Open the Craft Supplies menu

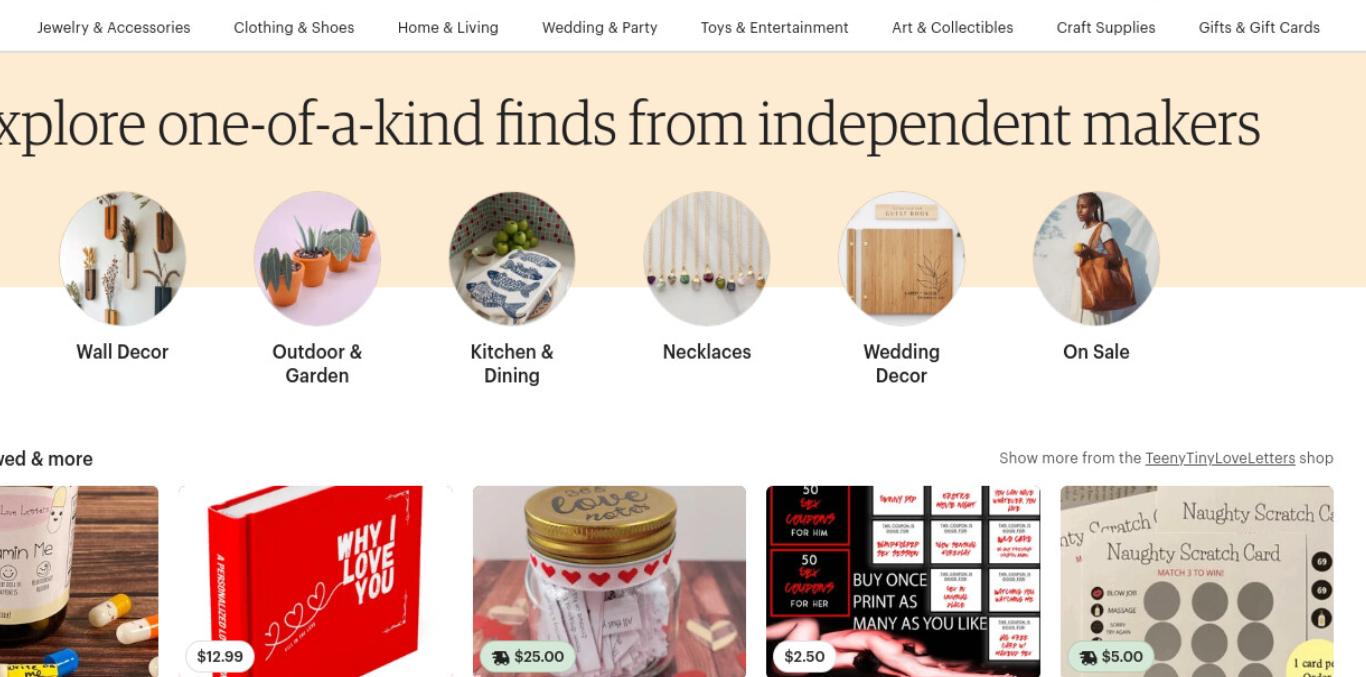[x=1106, y=27]
